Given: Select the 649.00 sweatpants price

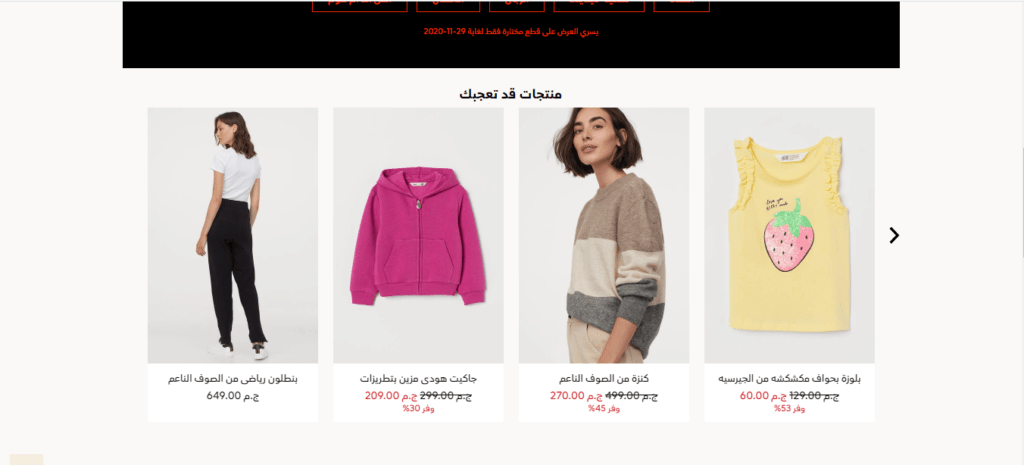Looking at the screenshot, I should click(x=232, y=395).
